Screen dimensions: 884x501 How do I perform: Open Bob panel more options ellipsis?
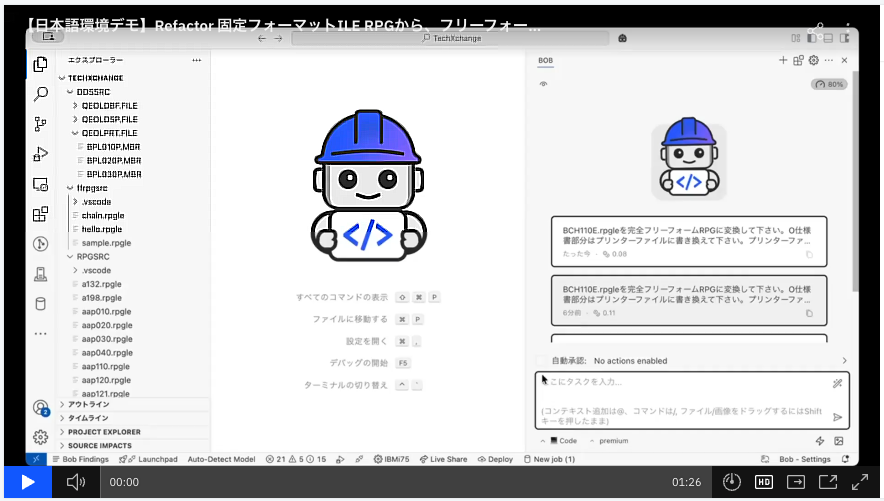[828, 60]
